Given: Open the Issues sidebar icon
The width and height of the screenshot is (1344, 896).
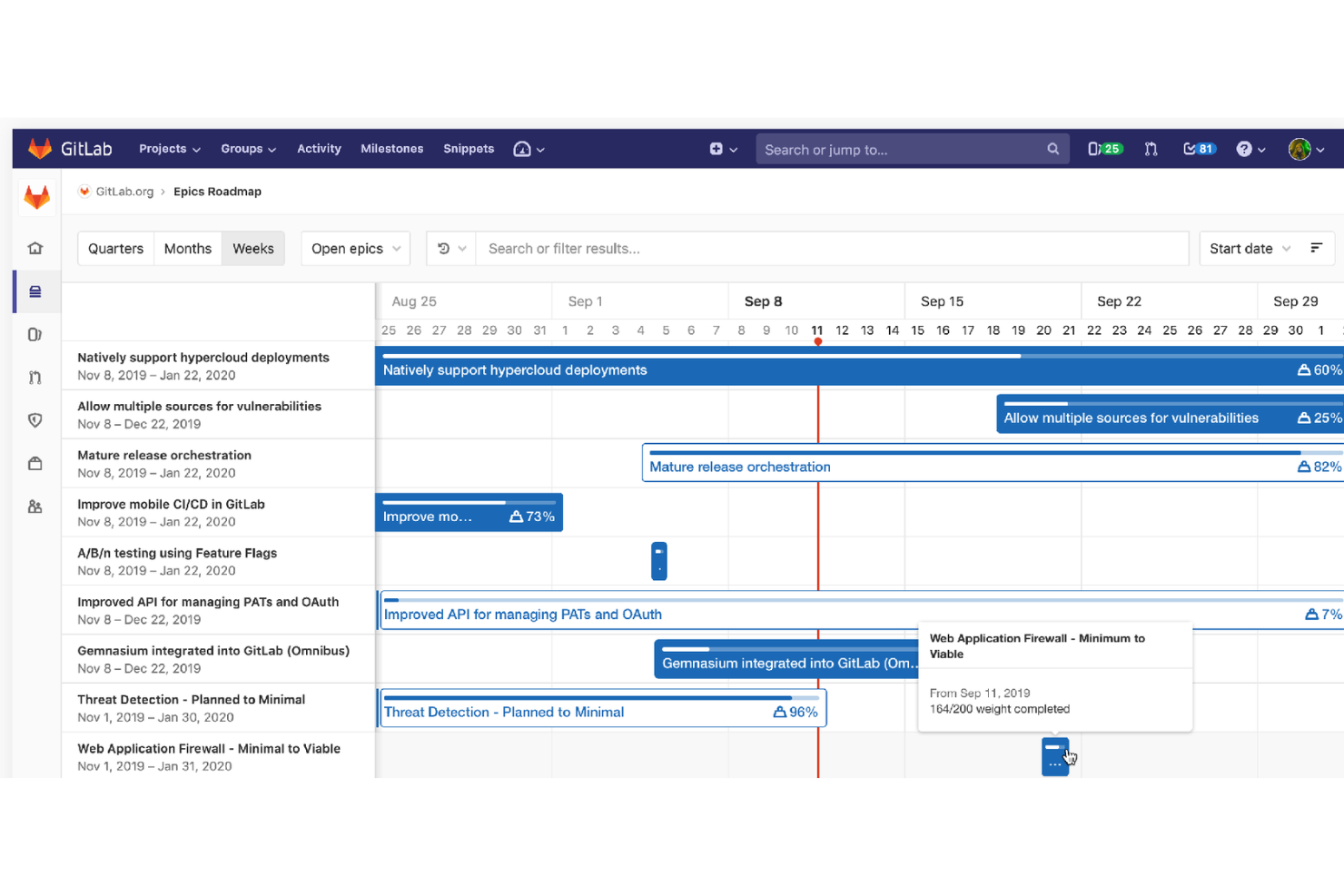Looking at the screenshot, I should (35, 334).
